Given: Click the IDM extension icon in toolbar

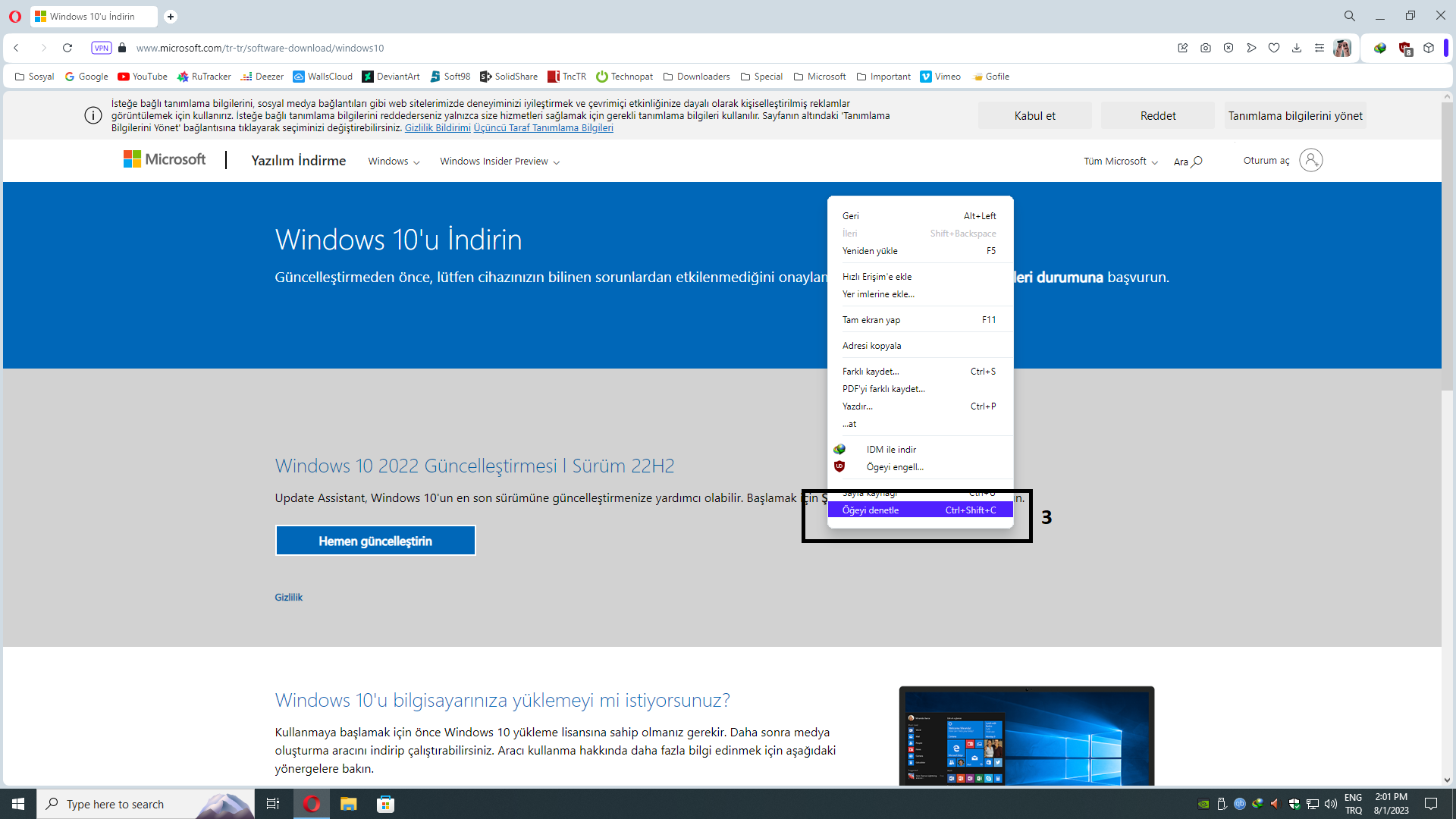Looking at the screenshot, I should click(1380, 48).
